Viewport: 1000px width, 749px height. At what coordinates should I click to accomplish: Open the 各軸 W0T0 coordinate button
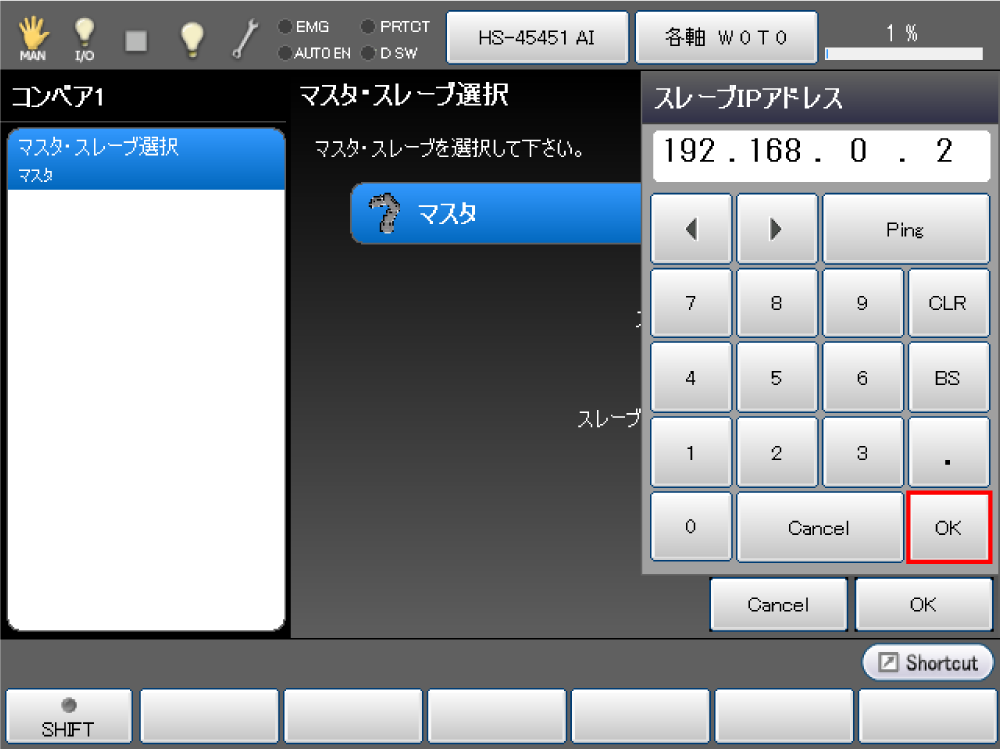[726, 38]
